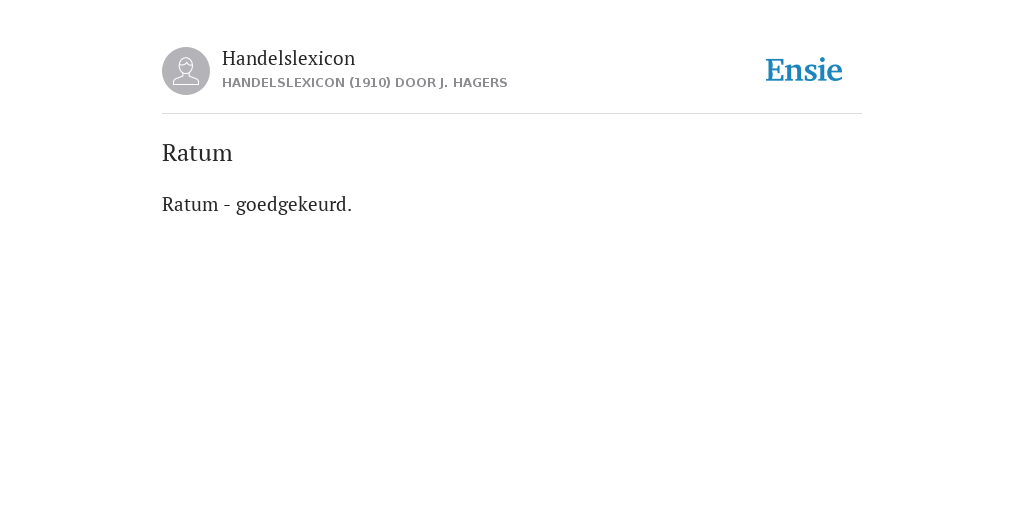Click the period ending the goedgekeurd definition

(x=349, y=211)
